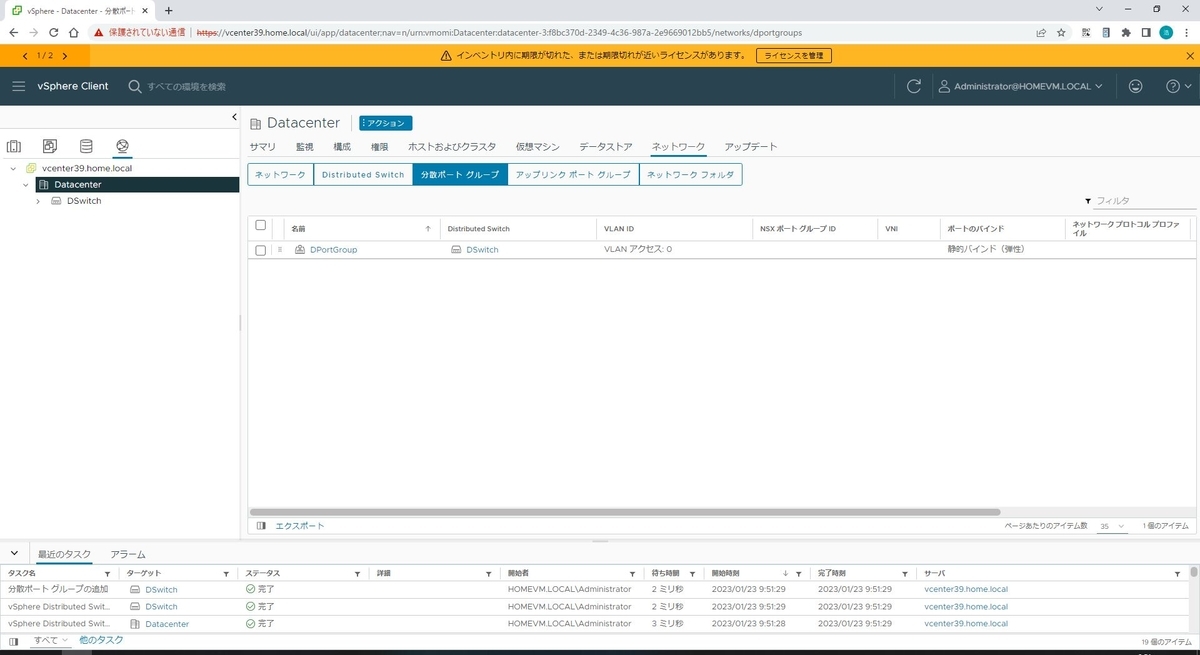Switch to Distributed Switch sub-tab
The image size is (1200, 655).
(363, 175)
